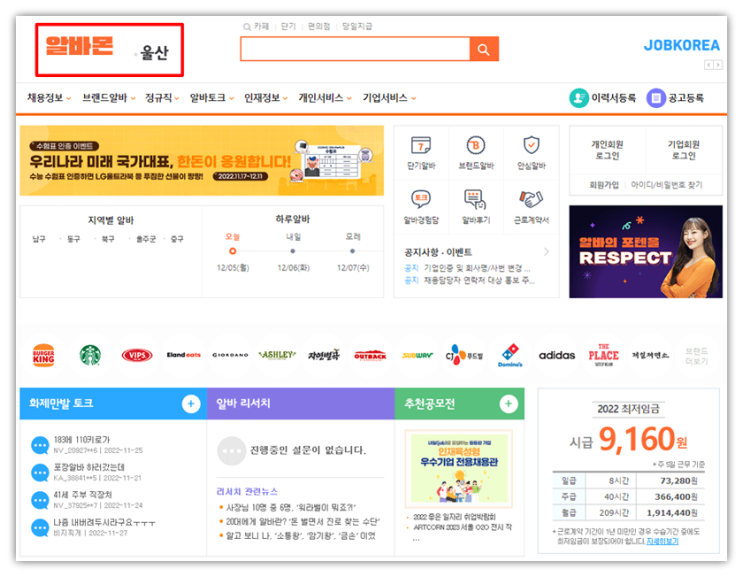743x577 pixels.
Task: Select the 울주군 region link
Action: 145,239
